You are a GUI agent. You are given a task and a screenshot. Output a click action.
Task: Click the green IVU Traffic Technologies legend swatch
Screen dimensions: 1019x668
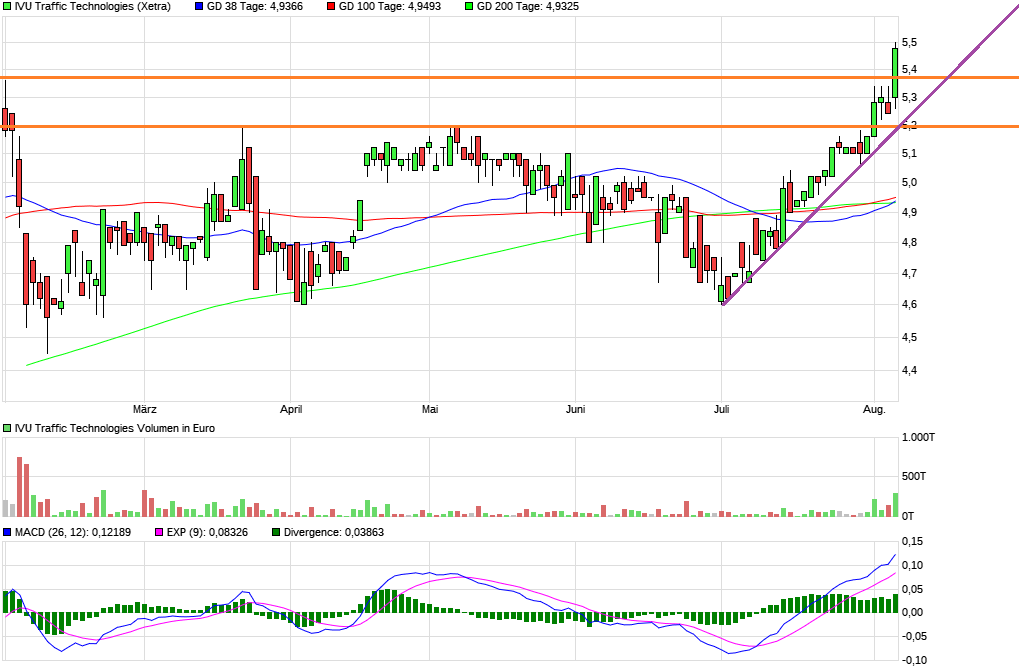pos(7,6)
